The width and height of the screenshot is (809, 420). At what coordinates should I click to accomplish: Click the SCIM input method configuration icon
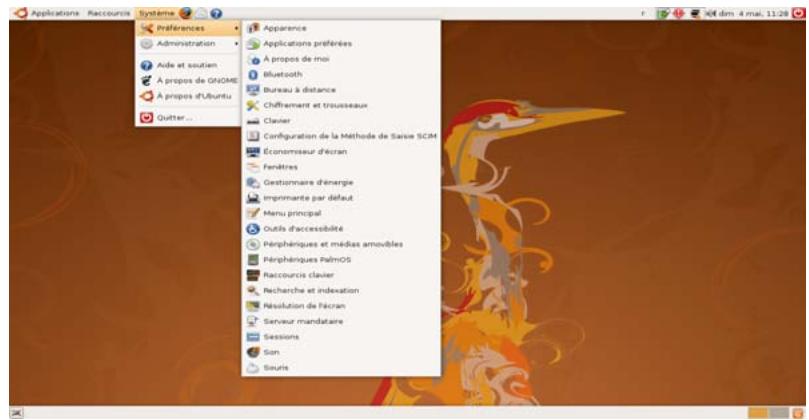253,136
